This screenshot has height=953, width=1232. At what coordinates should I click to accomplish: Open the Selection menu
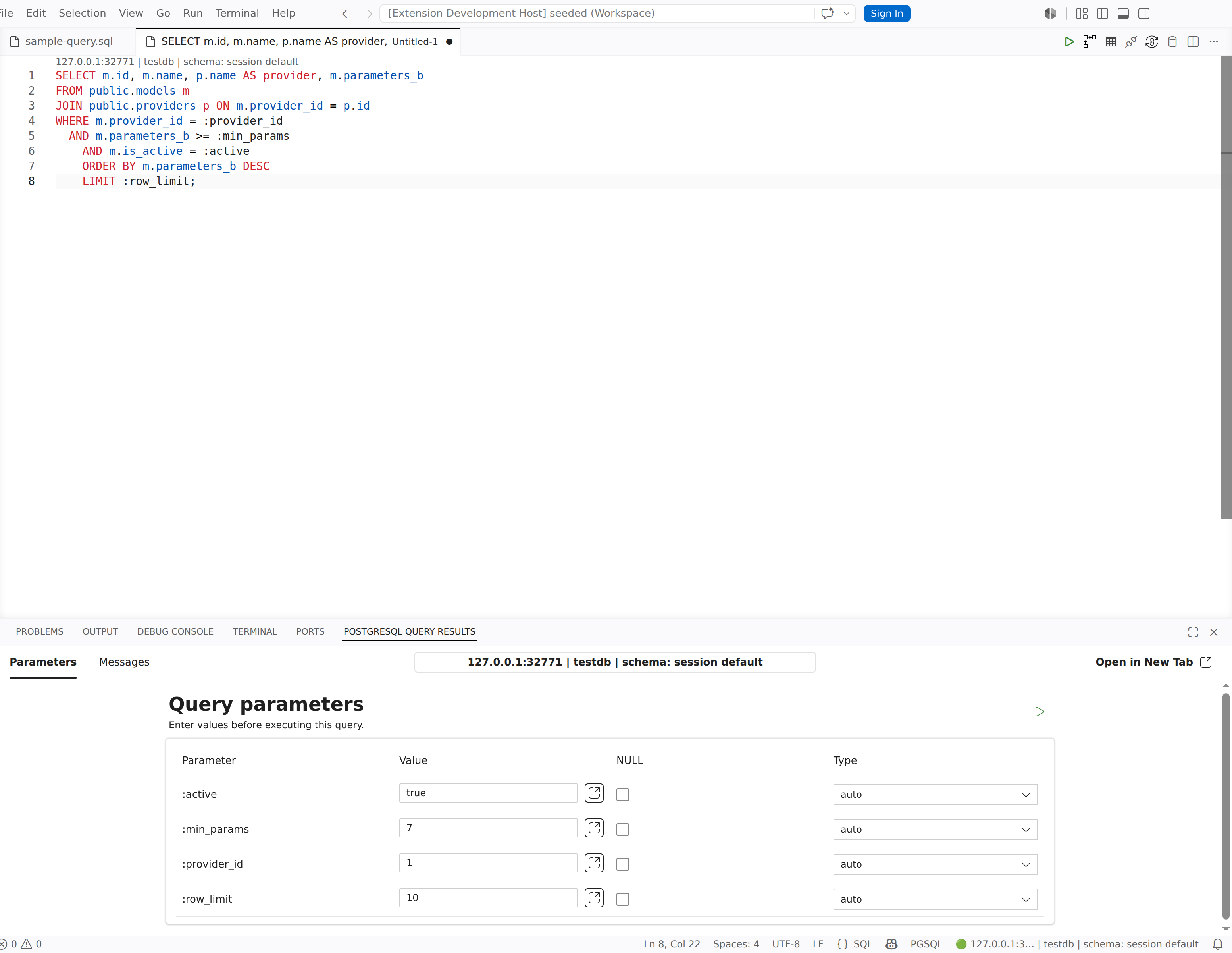[83, 13]
